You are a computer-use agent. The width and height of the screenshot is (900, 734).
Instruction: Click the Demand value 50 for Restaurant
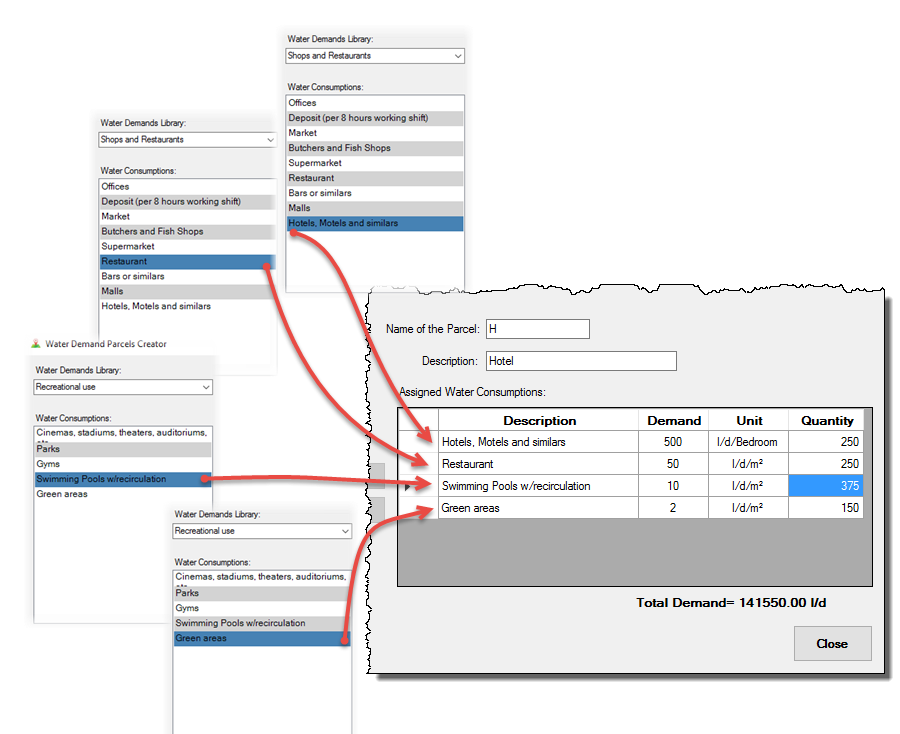[673, 464]
